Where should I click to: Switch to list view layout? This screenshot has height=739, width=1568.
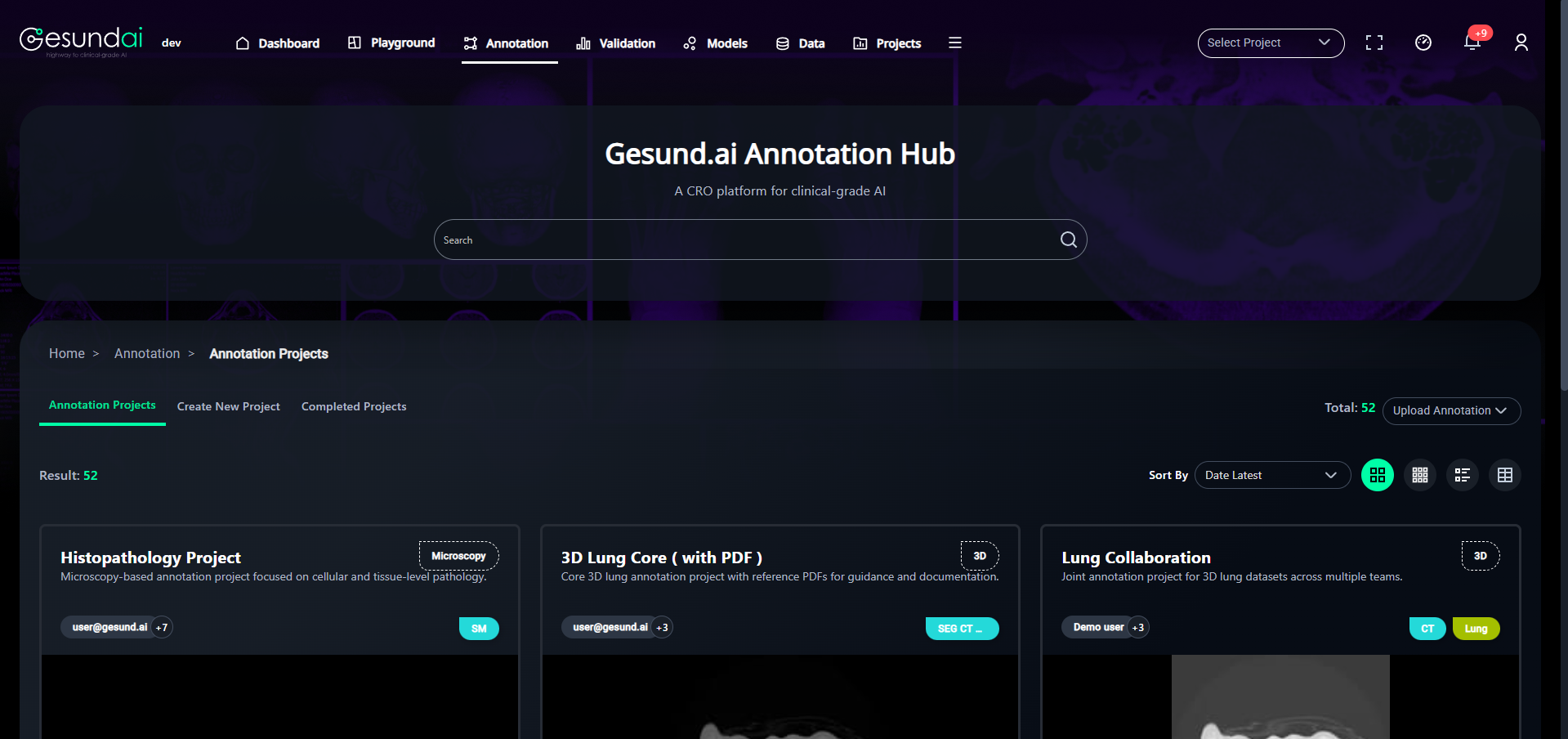tap(1463, 475)
